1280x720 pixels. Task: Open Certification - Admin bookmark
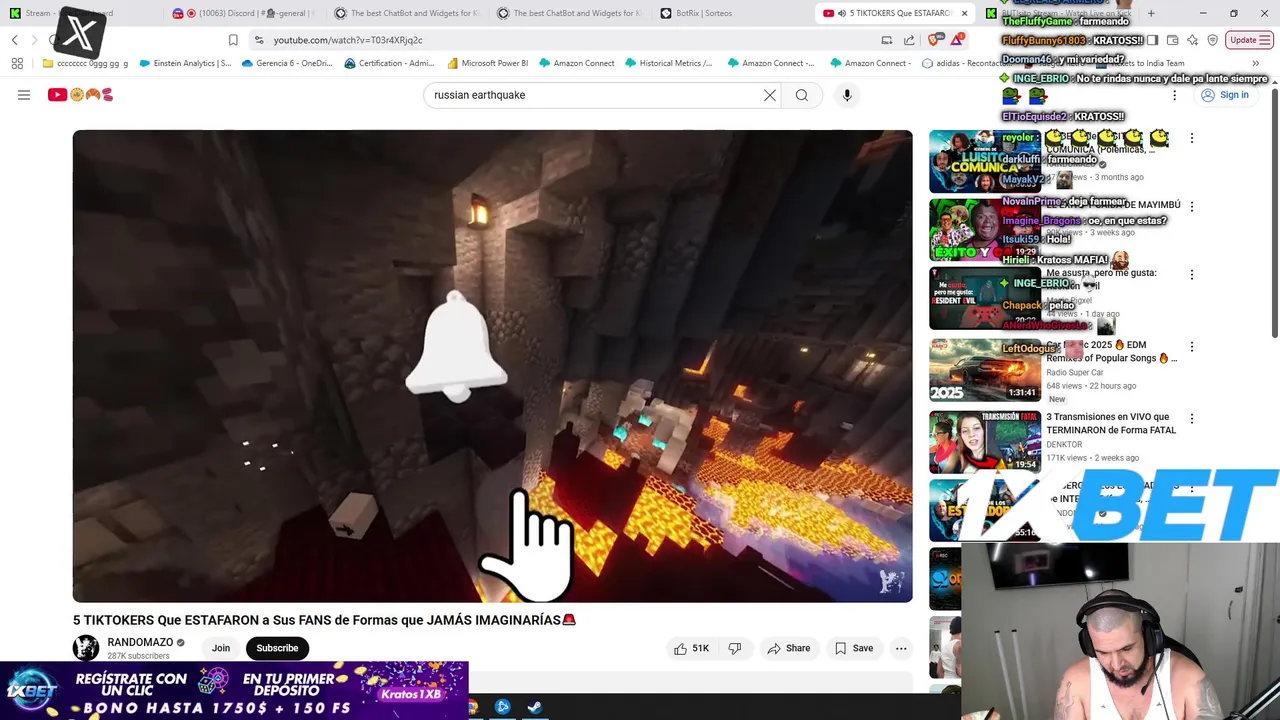(x=389, y=63)
